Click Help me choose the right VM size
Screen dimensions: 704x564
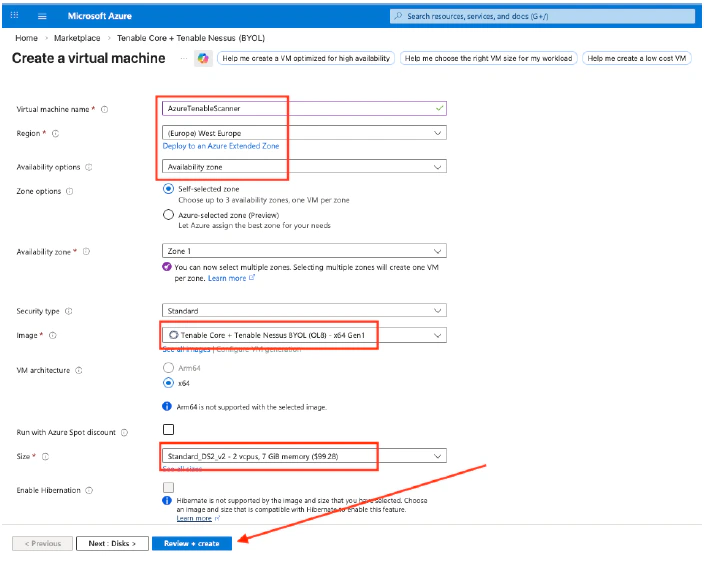coord(488,58)
